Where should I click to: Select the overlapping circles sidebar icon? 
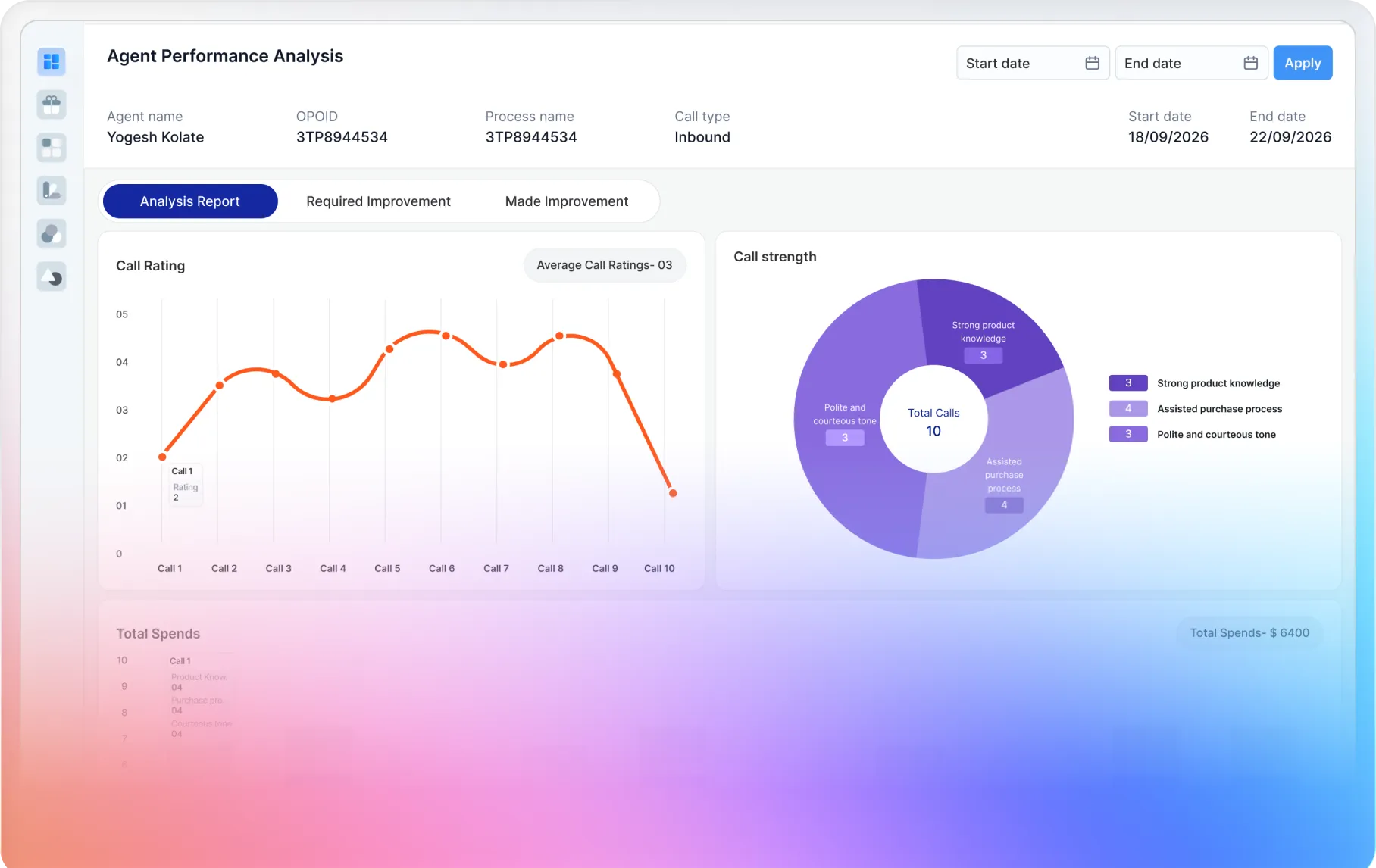pos(52,233)
